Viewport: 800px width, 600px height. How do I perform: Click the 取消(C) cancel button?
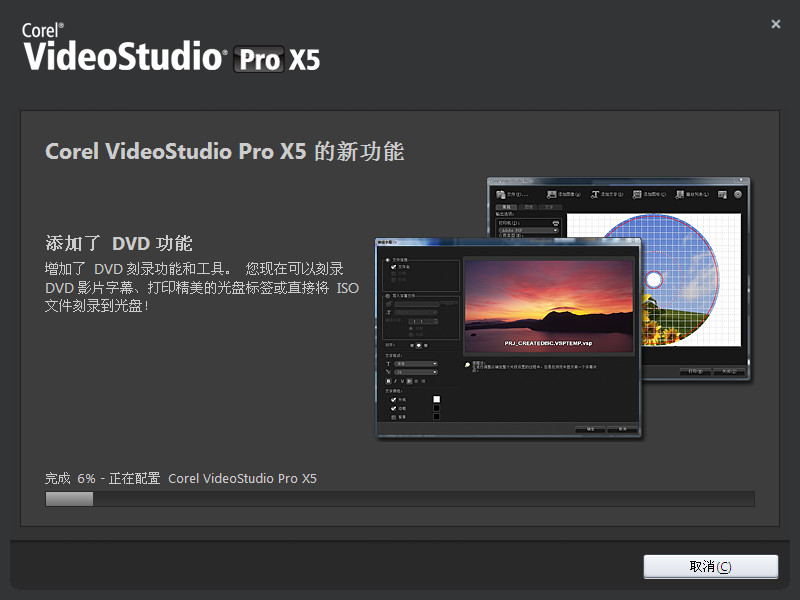[x=710, y=566]
